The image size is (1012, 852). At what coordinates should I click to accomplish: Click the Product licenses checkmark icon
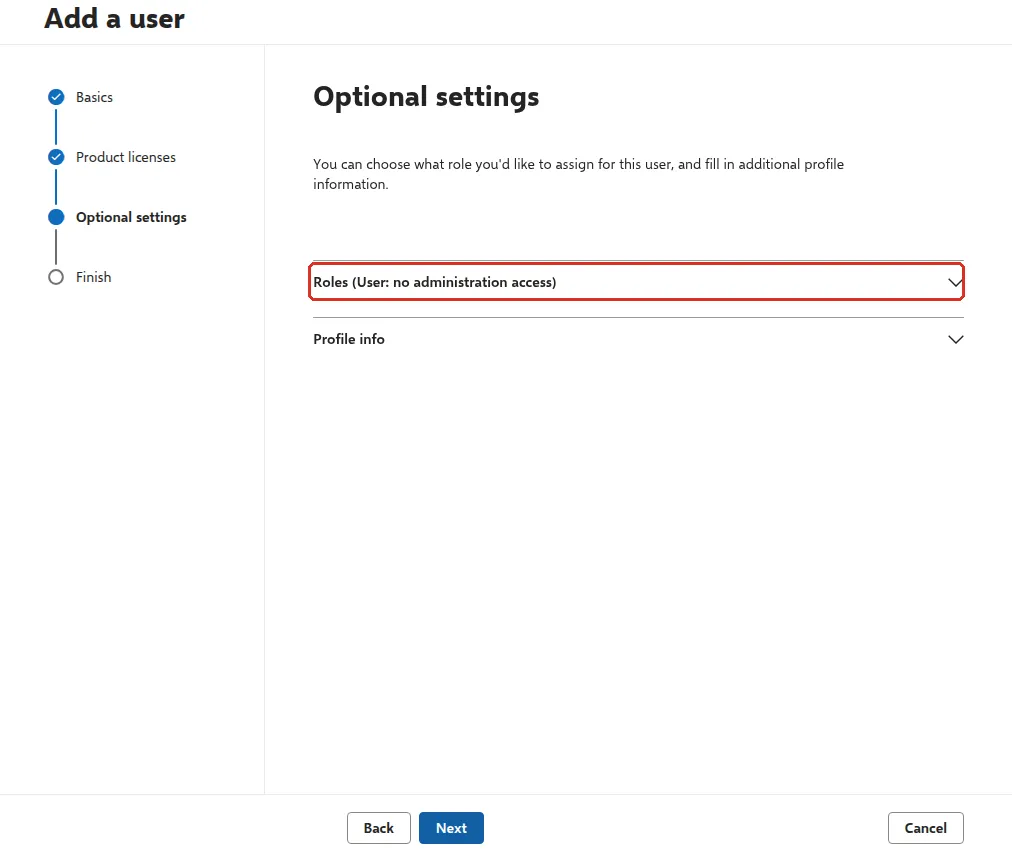[56, 157]
